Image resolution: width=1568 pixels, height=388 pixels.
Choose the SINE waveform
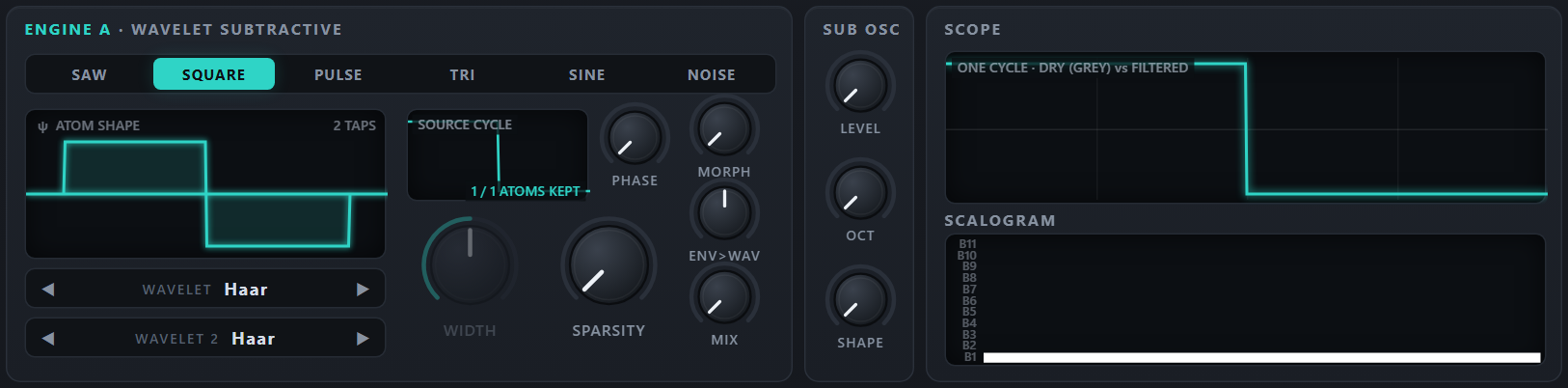(587, 74)
